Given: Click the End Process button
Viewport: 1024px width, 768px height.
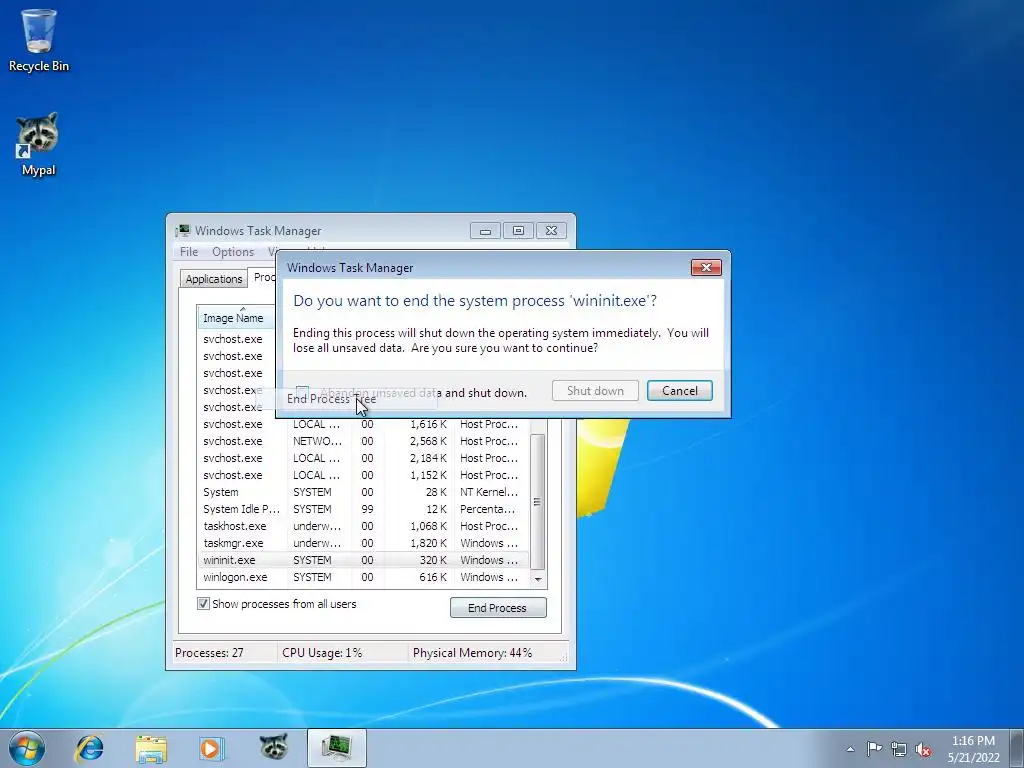Looking at the screenshot, I should [498, 607].
